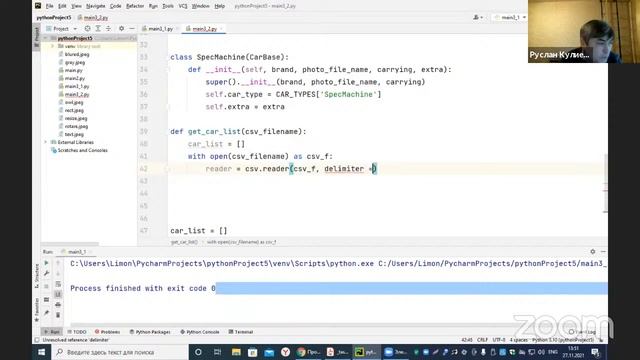
Task: Select text.jpeg in project tree
Action: coord(74,134)
